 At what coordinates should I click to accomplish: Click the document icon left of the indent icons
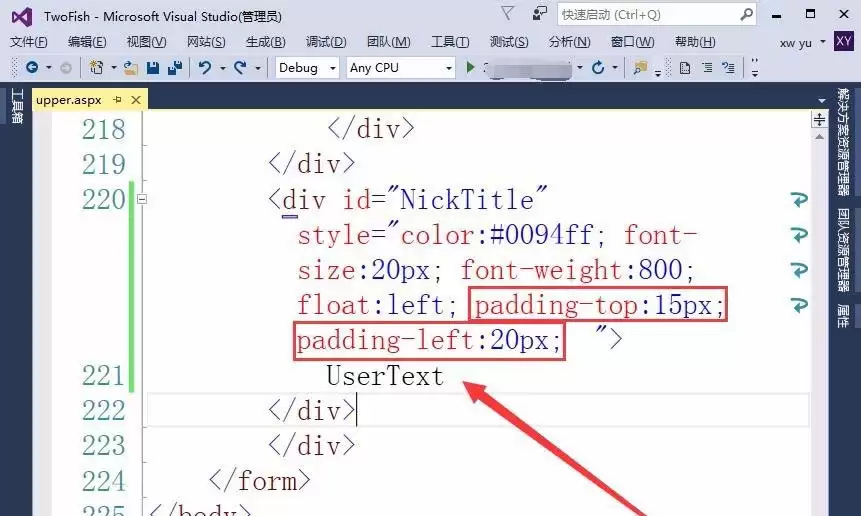pyautogui.click(x=685, y=68)
